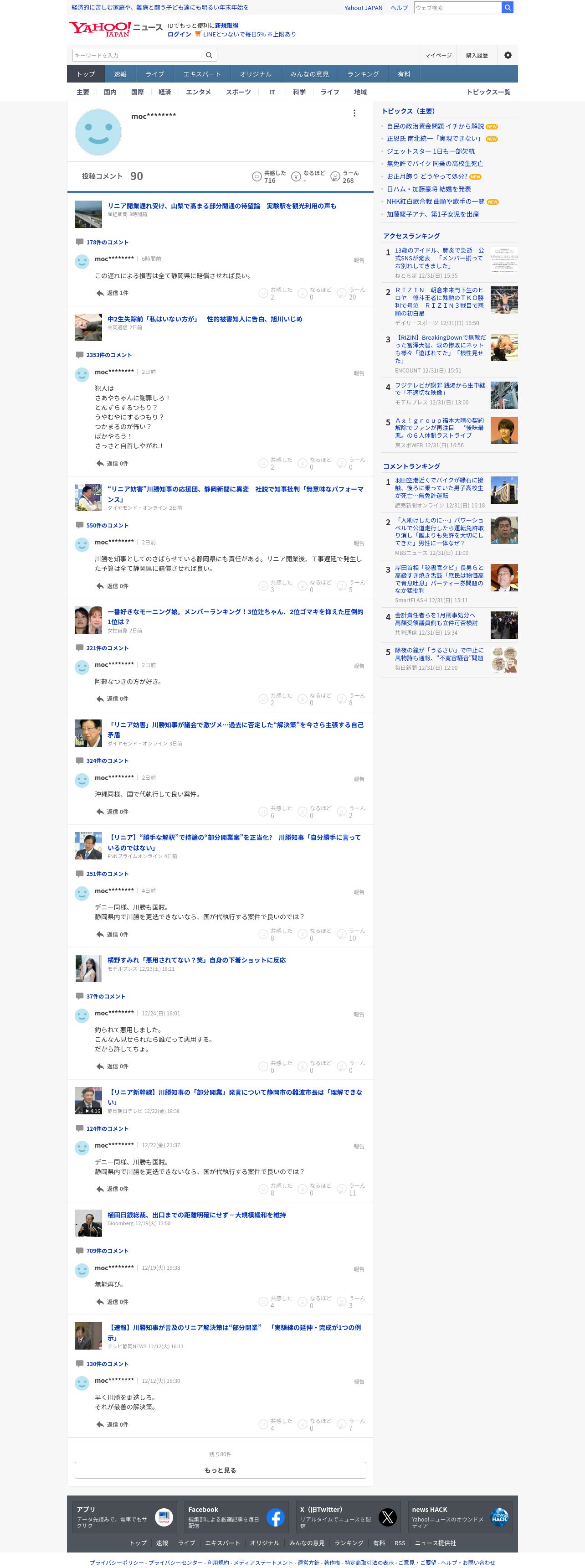Focus the キーワードを入力 search field
Viewport: 585px width, 1568px height.
coord(137,55)
